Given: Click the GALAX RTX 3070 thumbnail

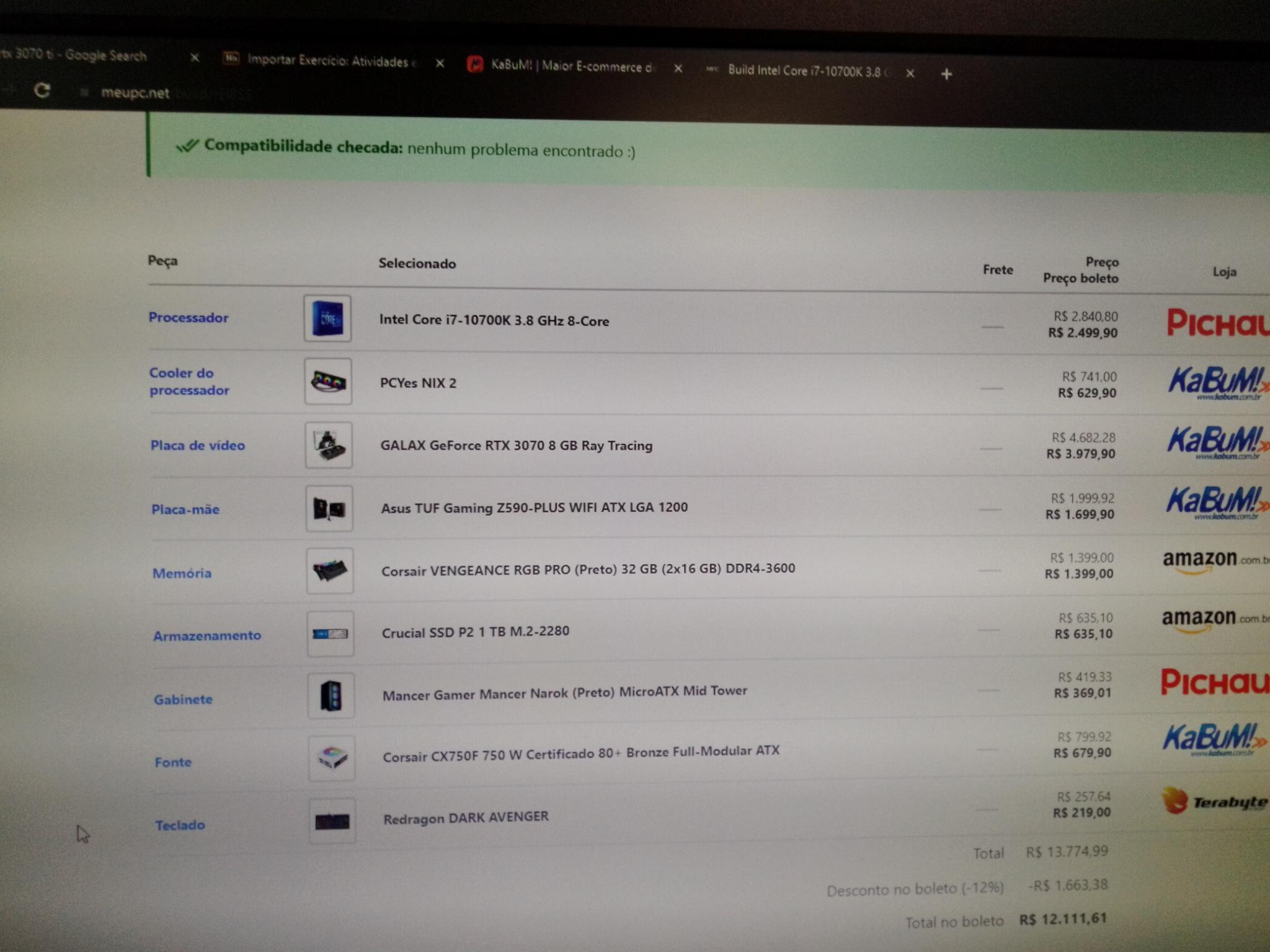Looking at the screenshot, I should click(329, 445).
